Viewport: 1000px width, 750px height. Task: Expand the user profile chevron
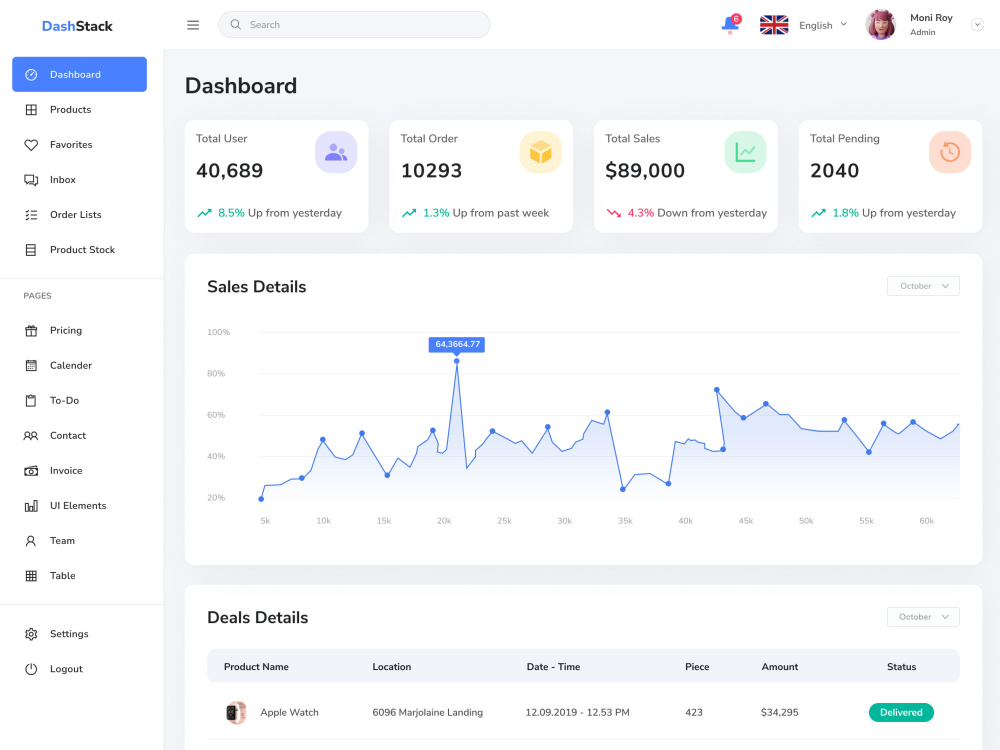977,25
